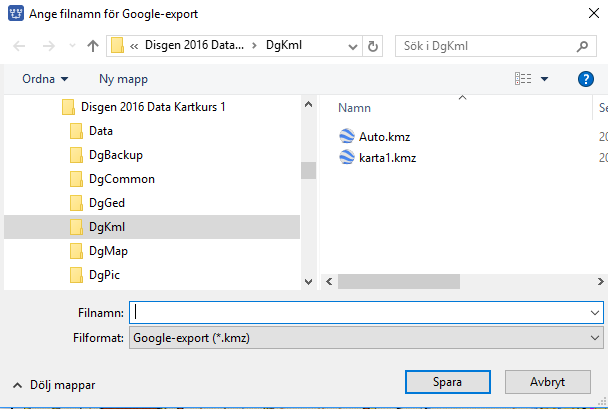Open the Ordna menu
Viewport: 608px width, 409px height.
[45, 79]
